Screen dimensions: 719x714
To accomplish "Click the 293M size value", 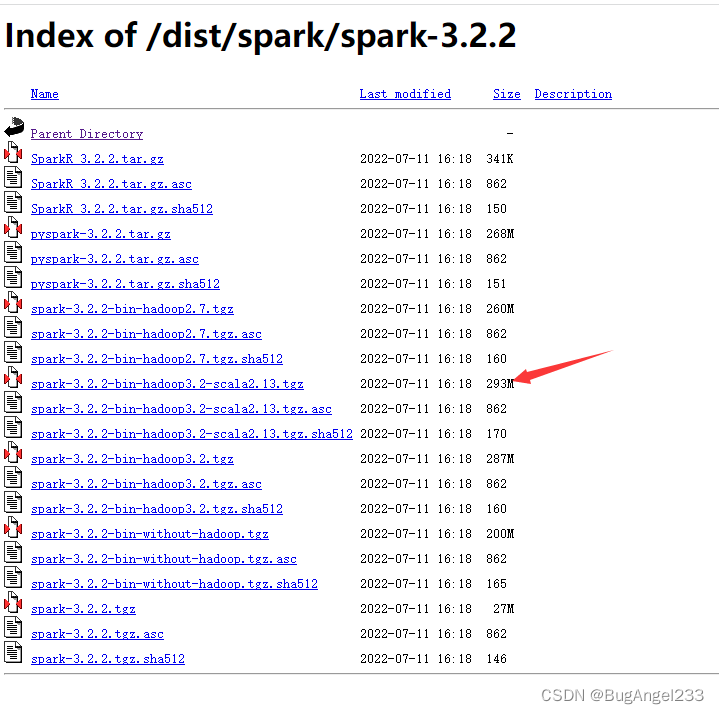I will pos(500,383).
